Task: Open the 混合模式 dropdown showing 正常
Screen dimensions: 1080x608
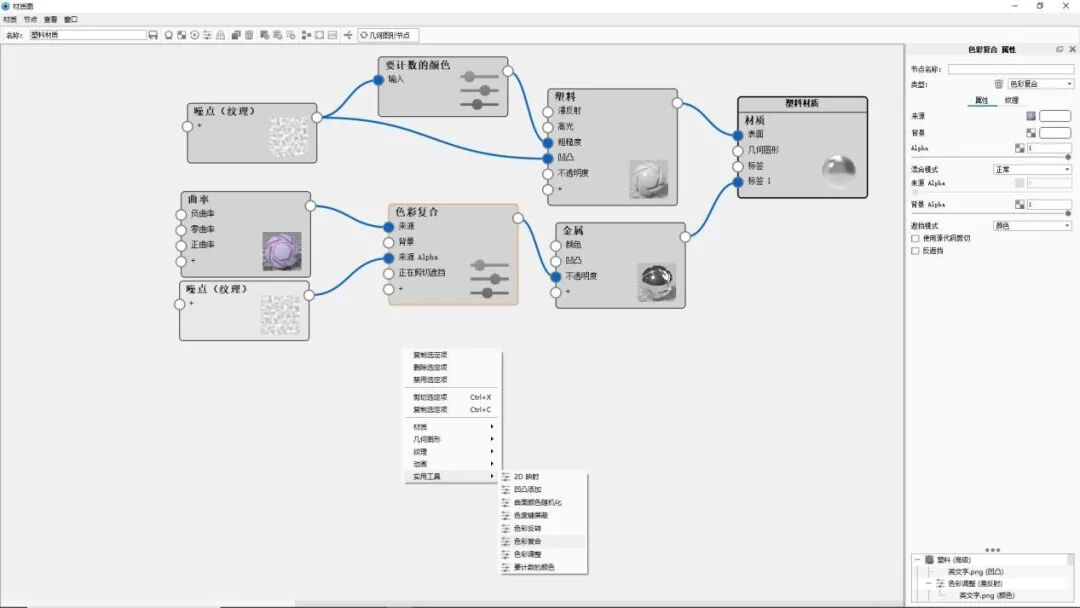Action: (x=1031, y=170)
